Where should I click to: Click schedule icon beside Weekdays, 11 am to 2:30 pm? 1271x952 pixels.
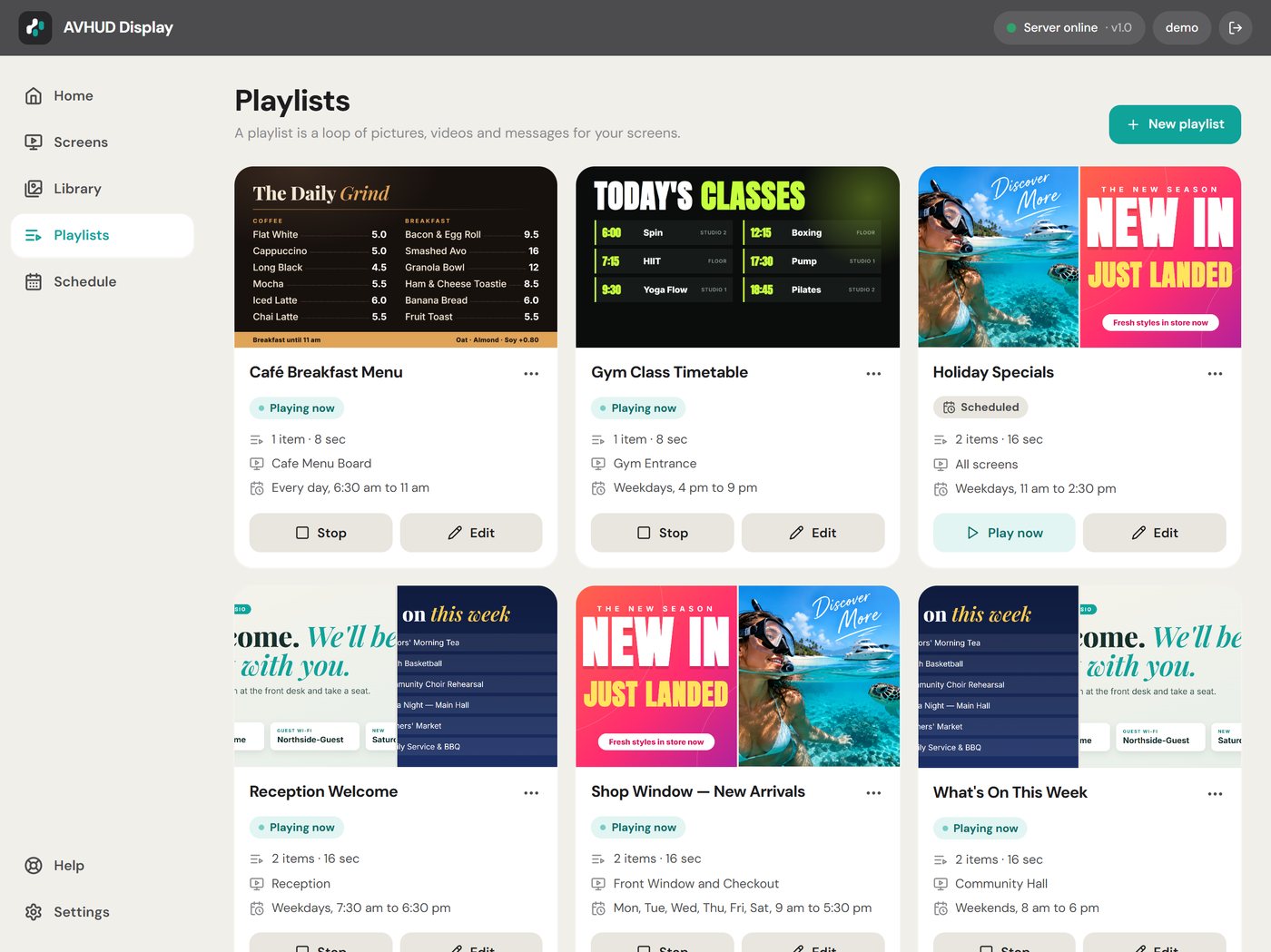(x=941, y=489)
